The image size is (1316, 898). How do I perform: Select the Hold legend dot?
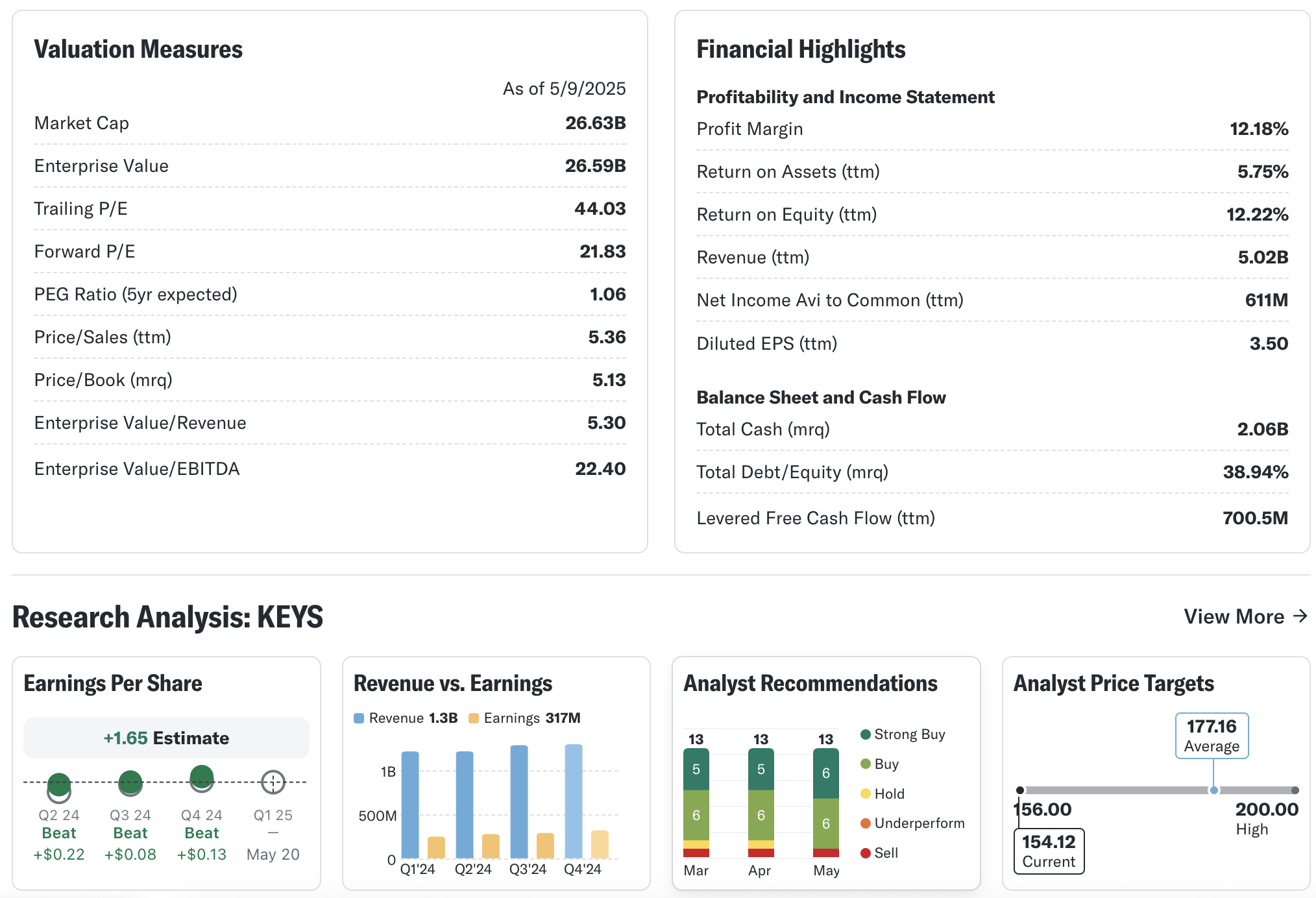point(865,794)
